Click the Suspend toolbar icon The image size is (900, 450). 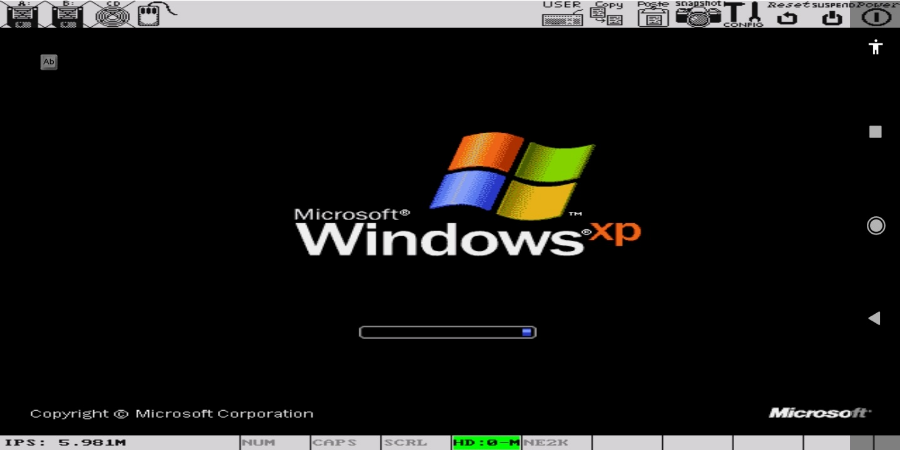click(832, 14)
